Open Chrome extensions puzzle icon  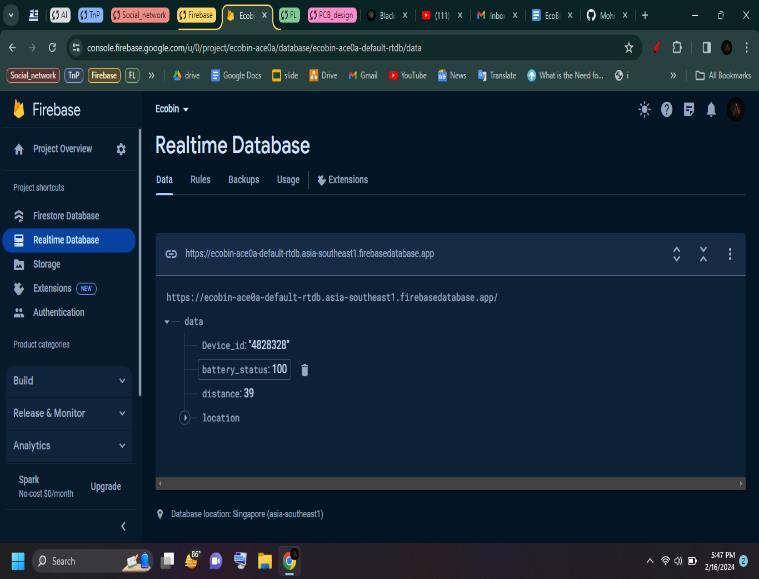coord(677,47)
